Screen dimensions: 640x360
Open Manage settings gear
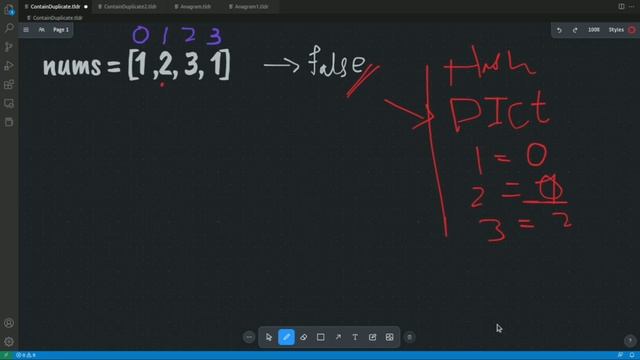(x=9, y=341)
